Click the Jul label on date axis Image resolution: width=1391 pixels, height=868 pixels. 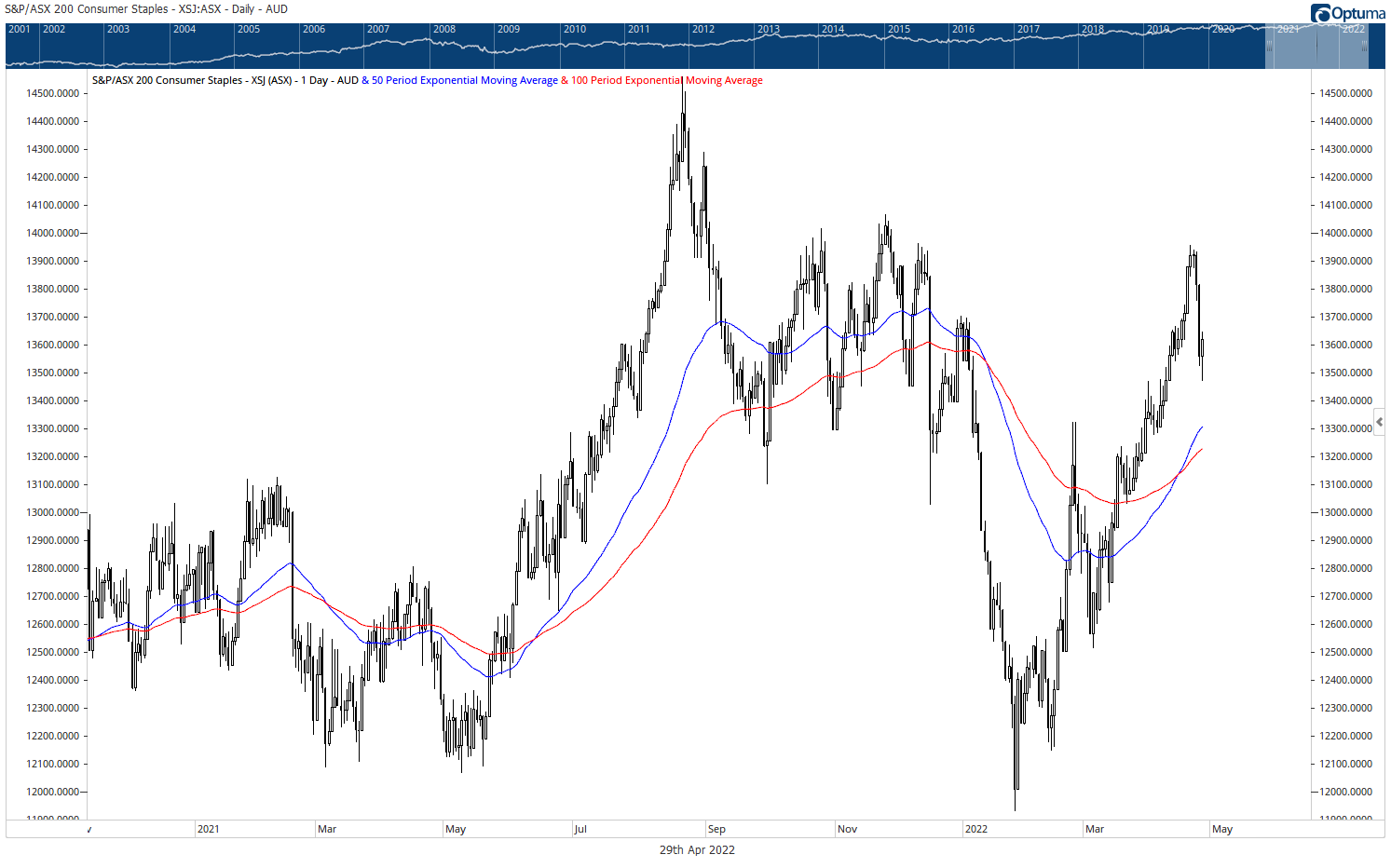tap(580, 829)
